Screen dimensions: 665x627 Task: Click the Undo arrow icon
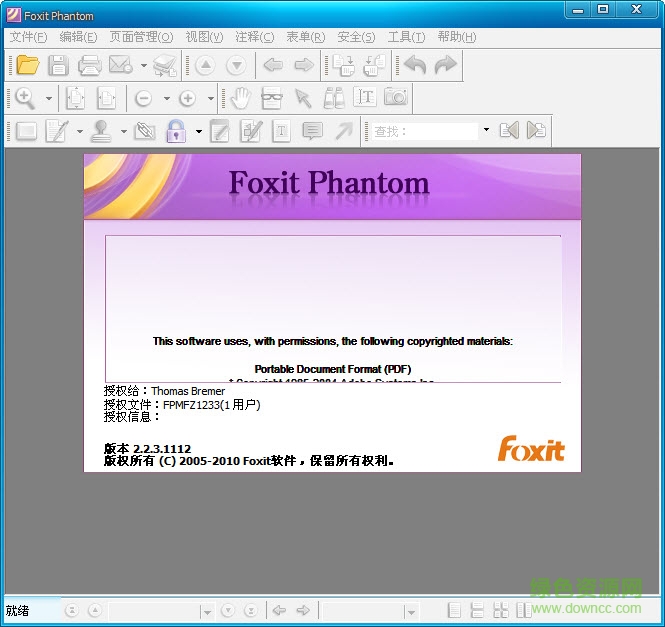coord(415,66)
